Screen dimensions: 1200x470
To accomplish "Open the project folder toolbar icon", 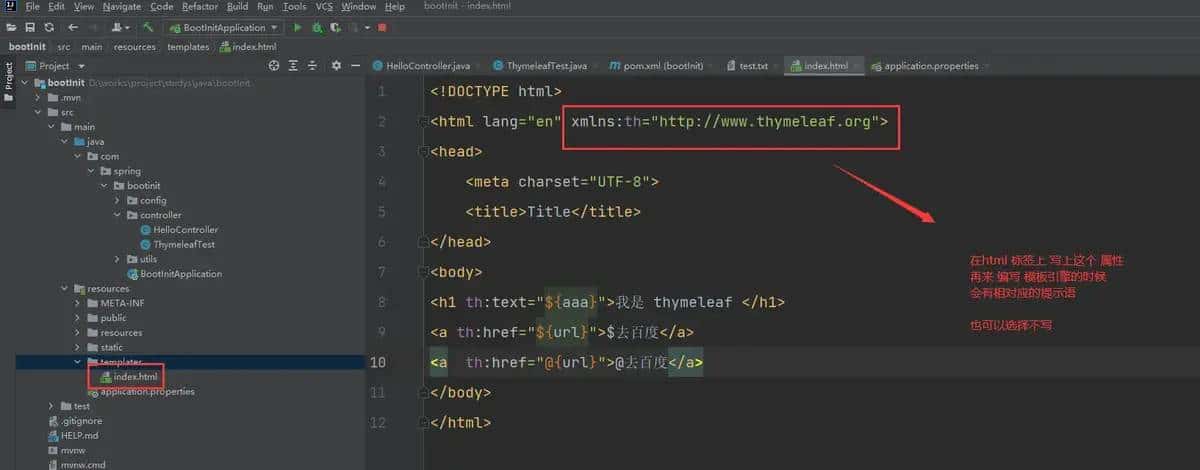I will [x=10, y=27].
